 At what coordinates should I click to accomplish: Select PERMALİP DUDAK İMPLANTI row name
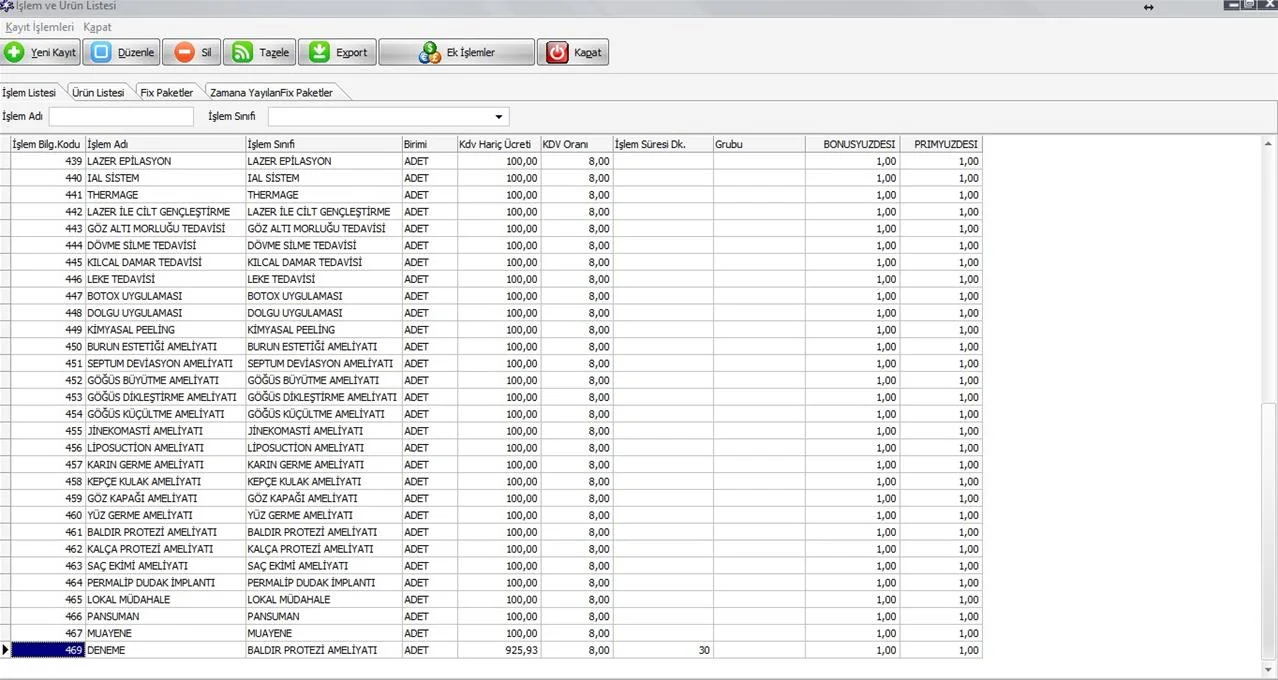point(151,583)
